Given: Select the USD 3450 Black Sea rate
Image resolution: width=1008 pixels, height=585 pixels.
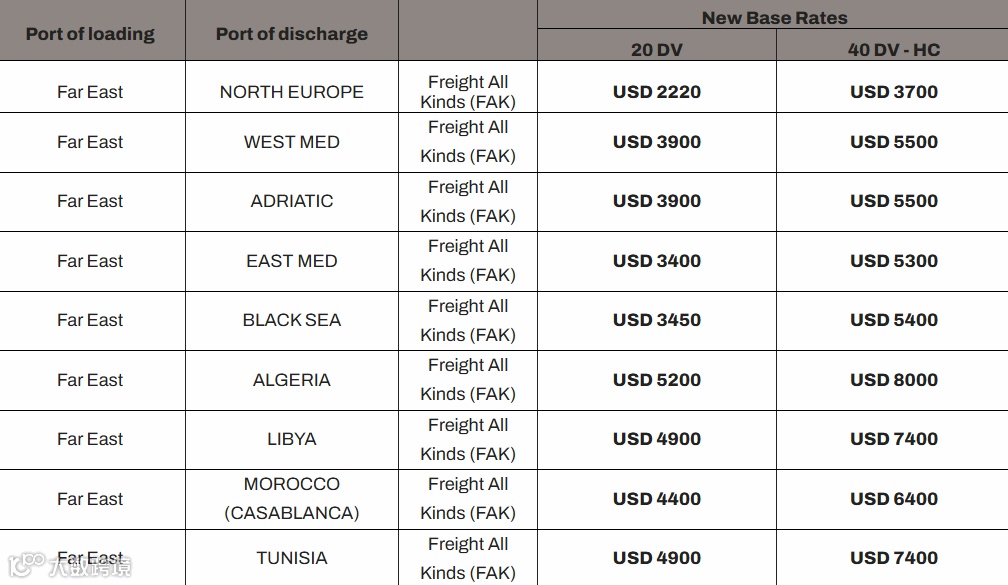Looking at the screenshot, I should [x=657, y=321].
